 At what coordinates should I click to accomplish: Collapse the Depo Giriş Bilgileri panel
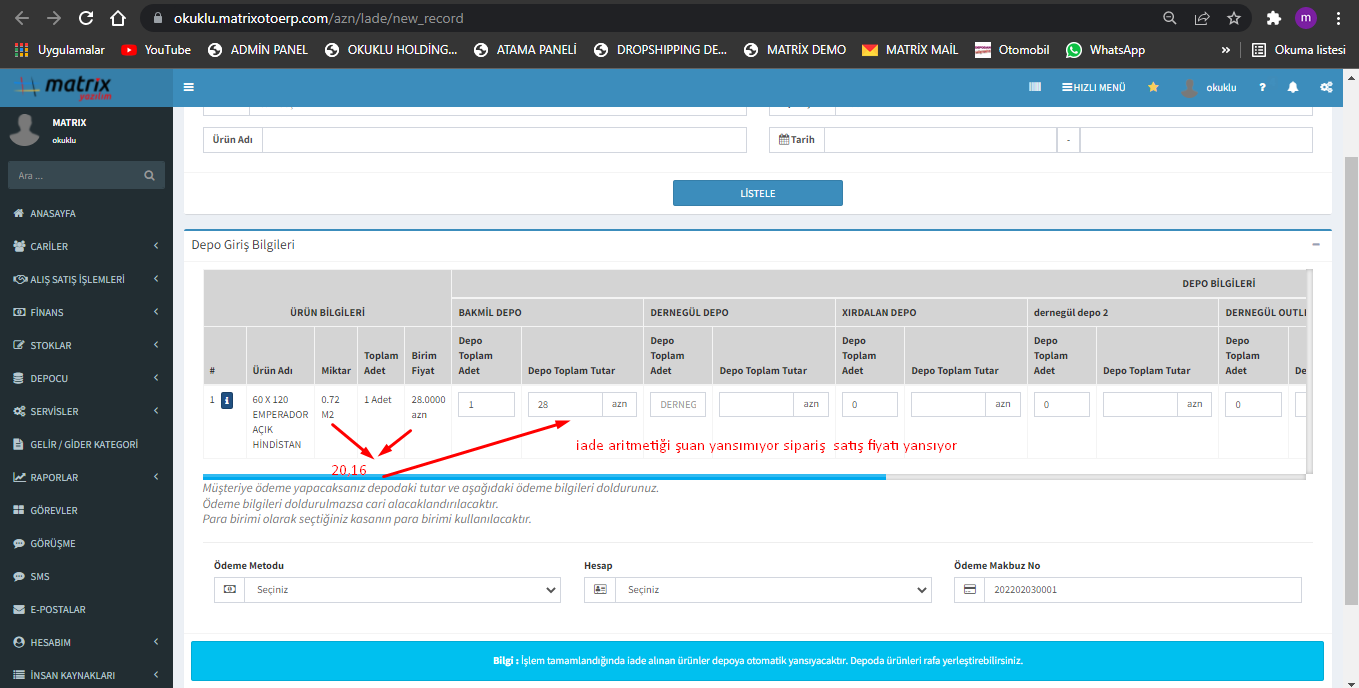coord(1315,244)
